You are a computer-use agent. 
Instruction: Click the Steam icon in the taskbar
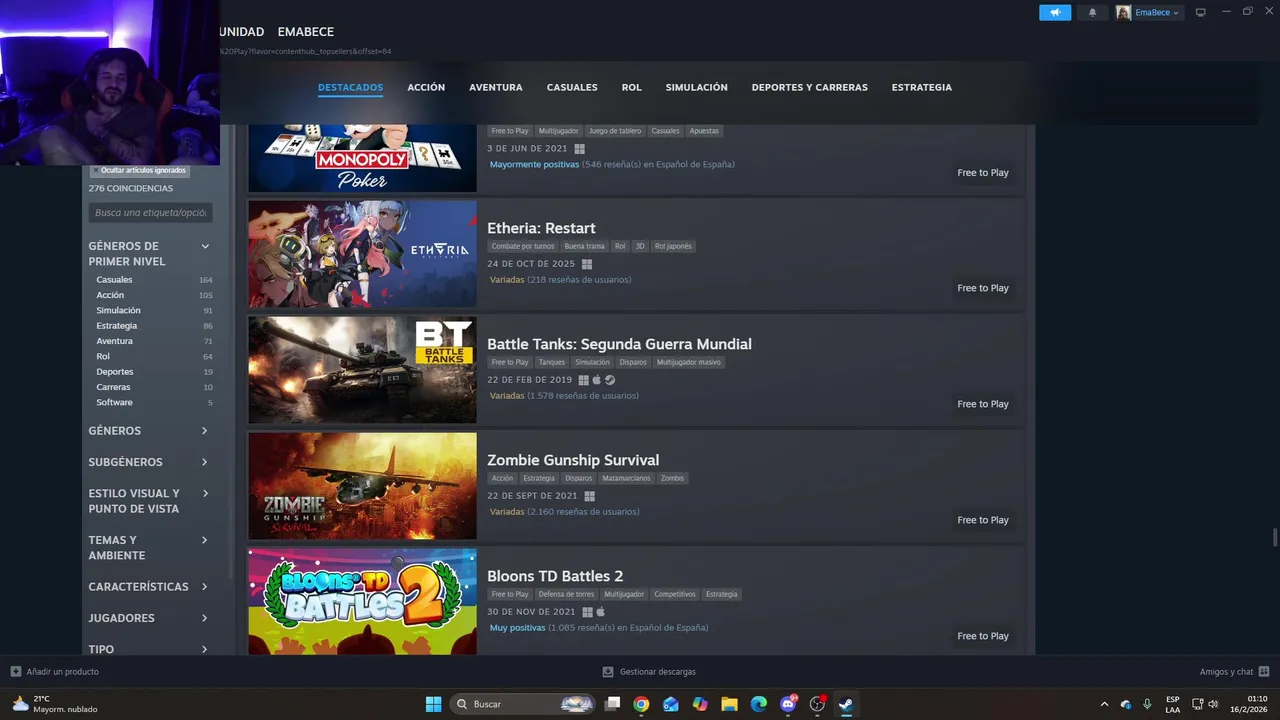(x=846, y=704)
